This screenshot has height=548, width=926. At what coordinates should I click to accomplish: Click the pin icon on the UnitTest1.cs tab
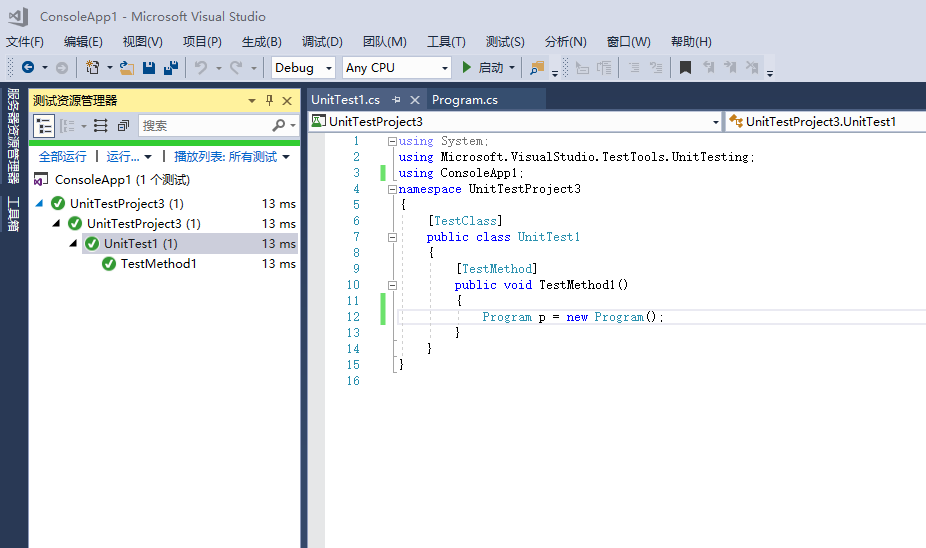pyautogui.click(x=396, y=100)
